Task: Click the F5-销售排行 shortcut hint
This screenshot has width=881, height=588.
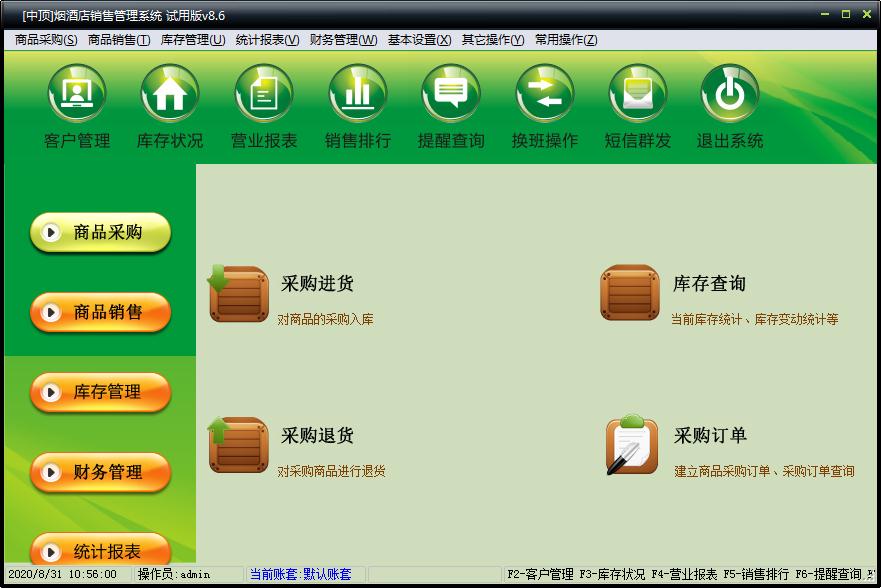Action: (756, 575)
